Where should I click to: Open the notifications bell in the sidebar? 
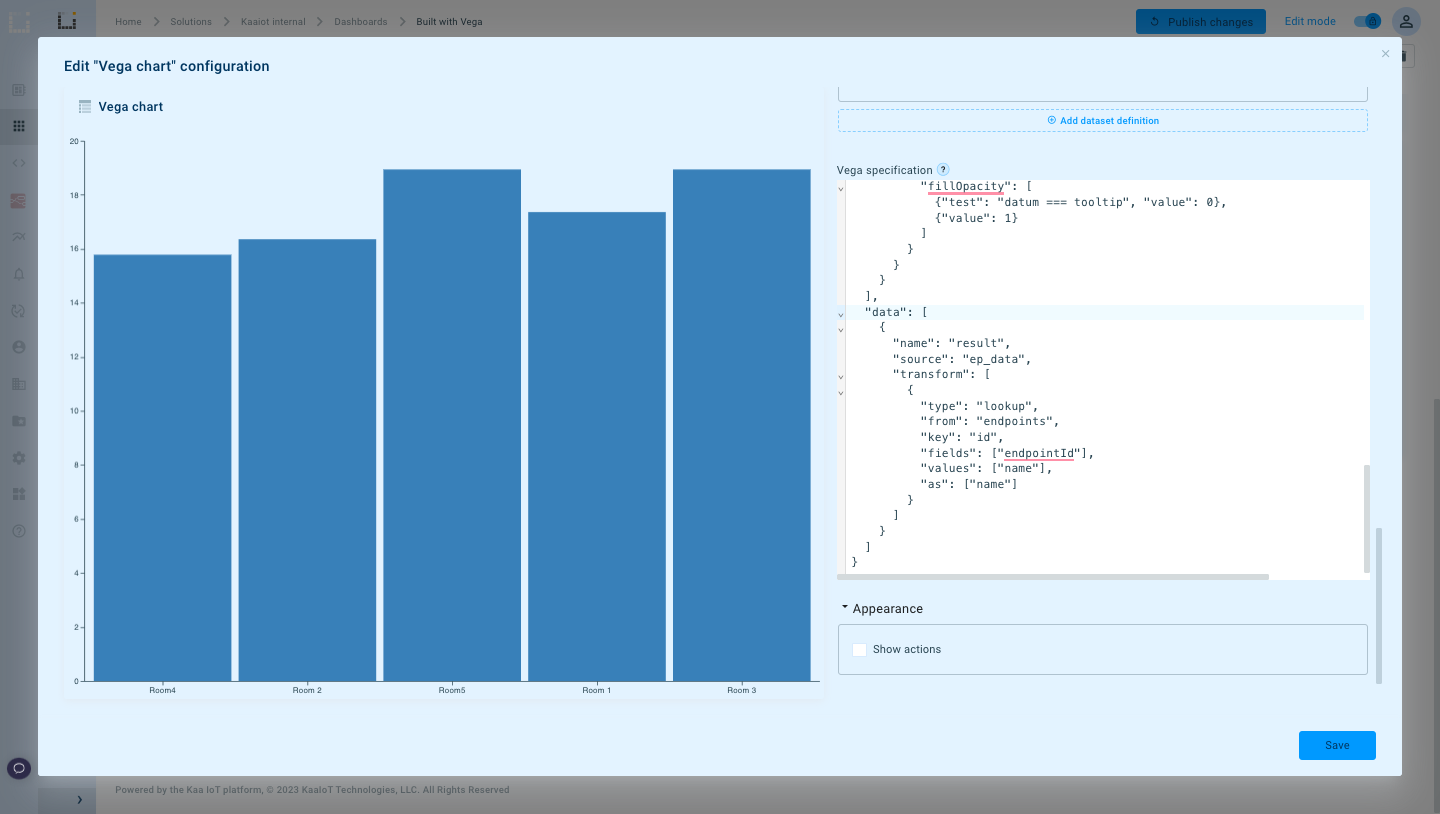[18, 274]
